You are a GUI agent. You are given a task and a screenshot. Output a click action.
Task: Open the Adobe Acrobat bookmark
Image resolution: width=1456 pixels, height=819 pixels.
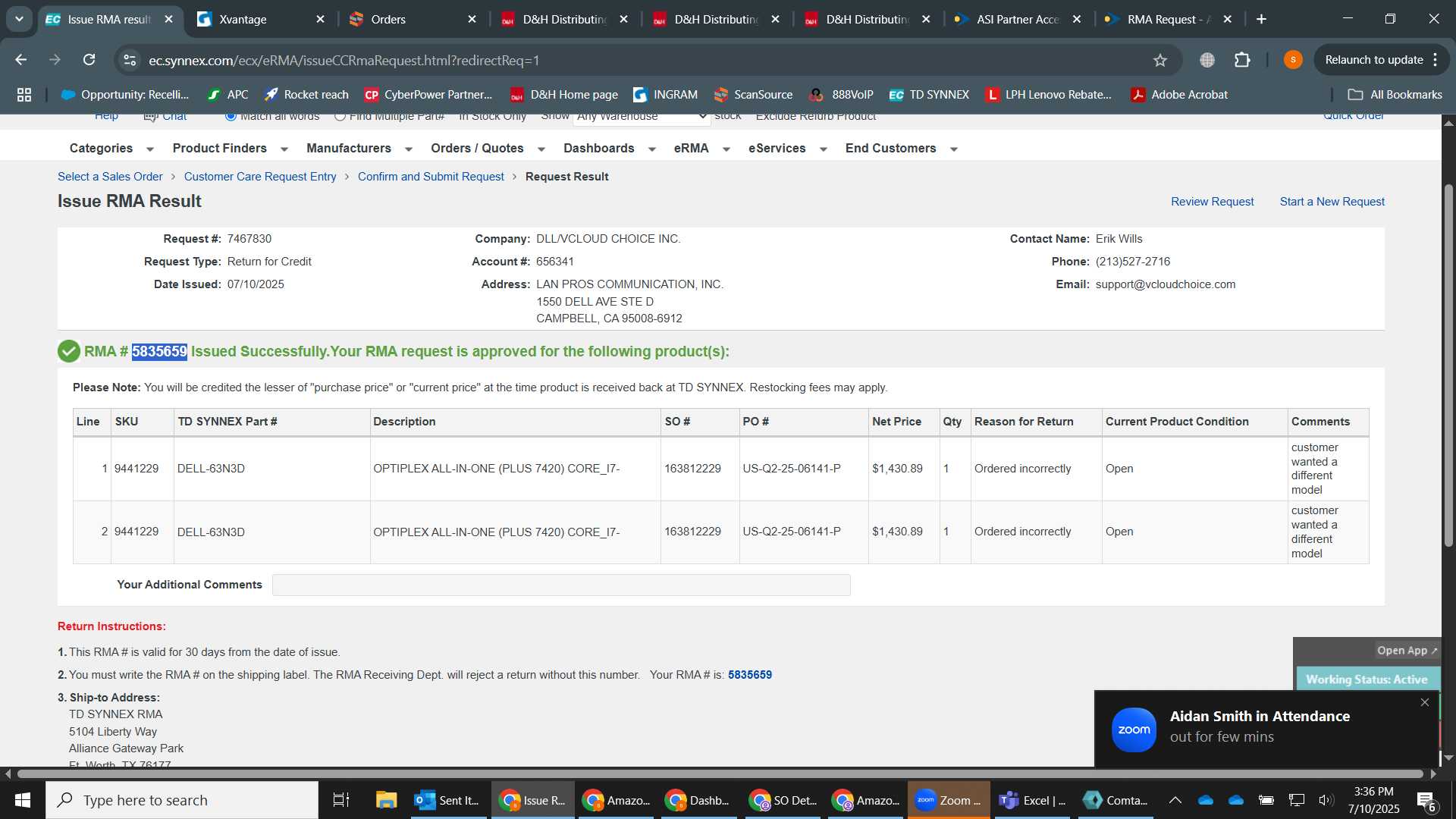1179,95
